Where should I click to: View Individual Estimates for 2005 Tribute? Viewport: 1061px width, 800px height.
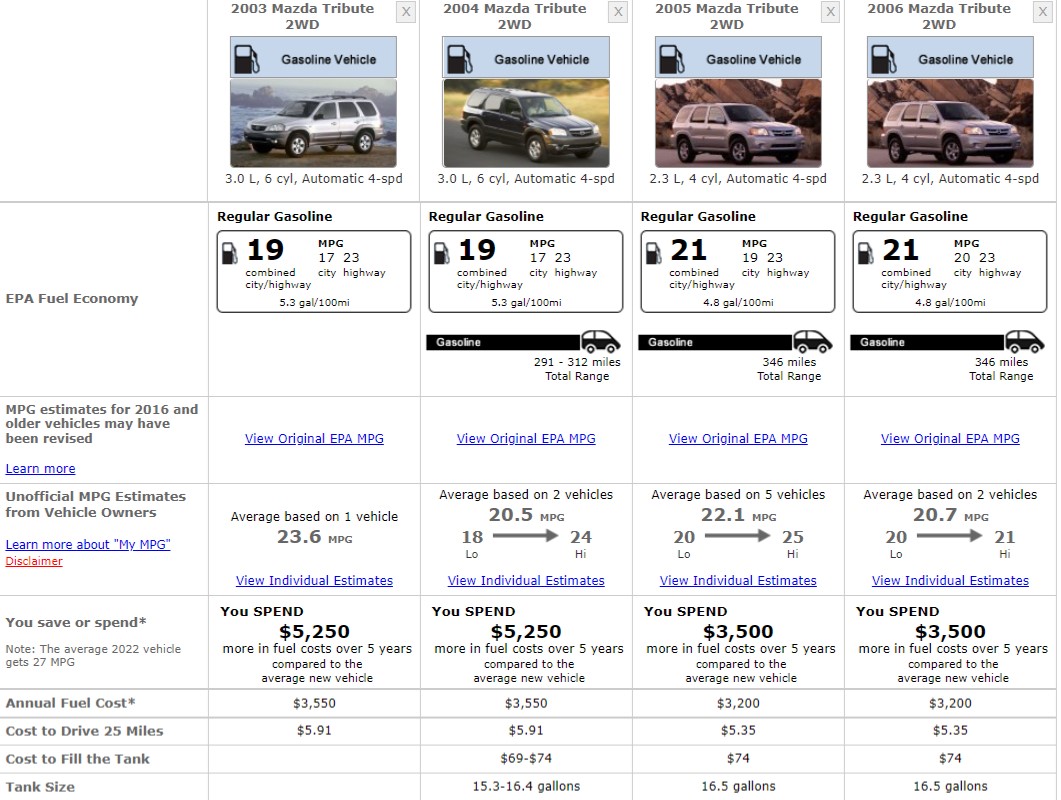(x=738, y=581)
